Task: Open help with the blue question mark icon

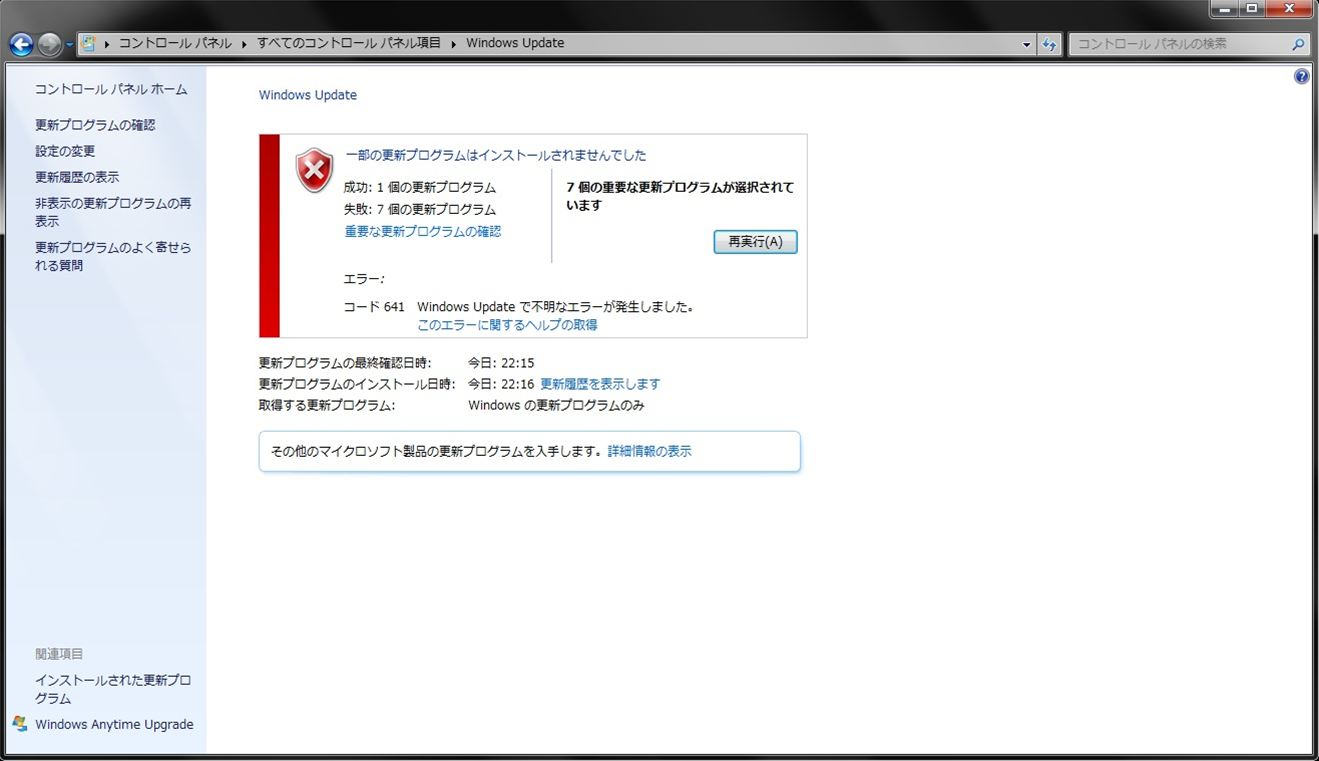Action: pyautogui.click(x=1301, y=76)
